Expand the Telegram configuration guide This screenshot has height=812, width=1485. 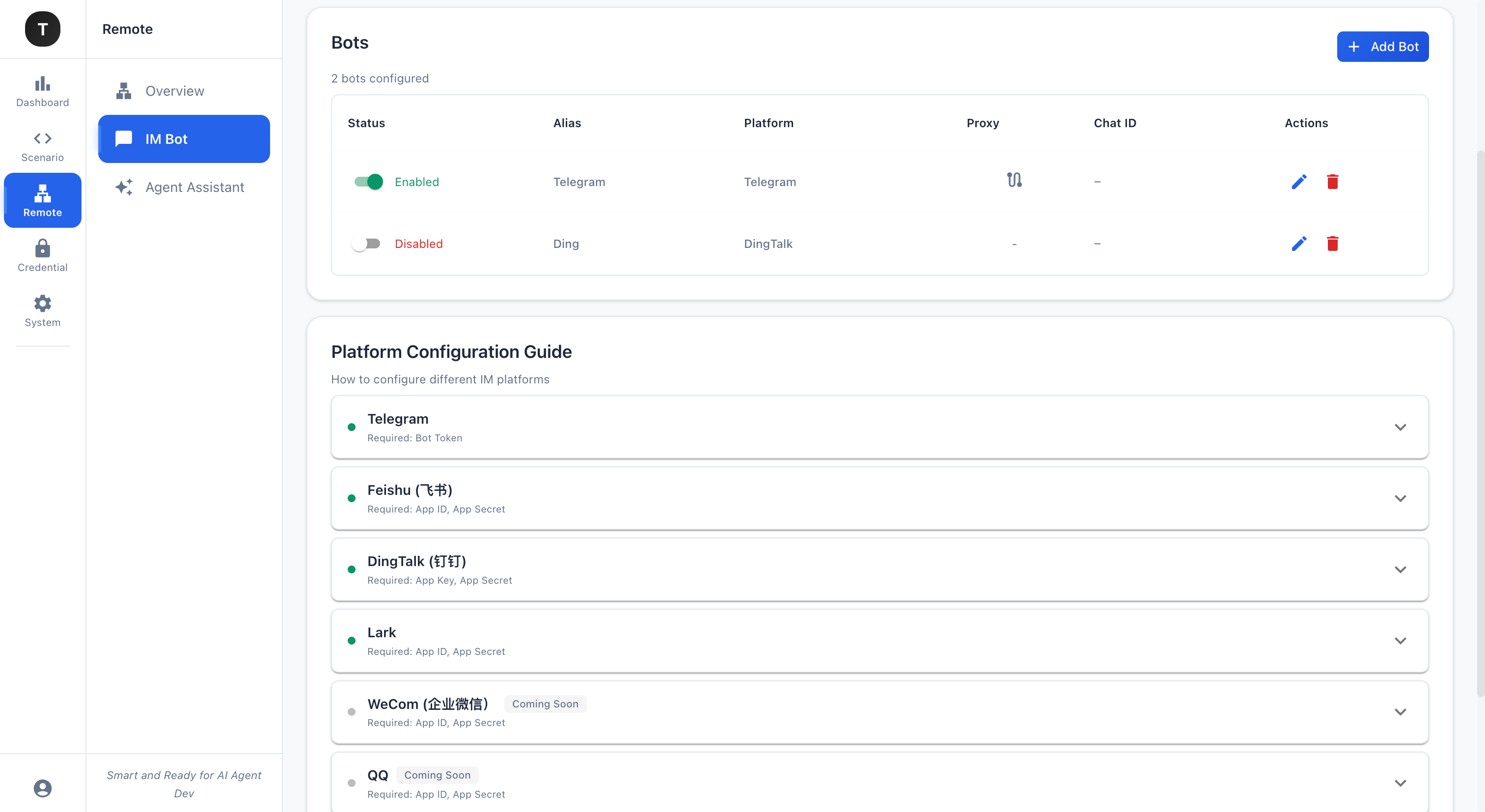coord(1400,427)
